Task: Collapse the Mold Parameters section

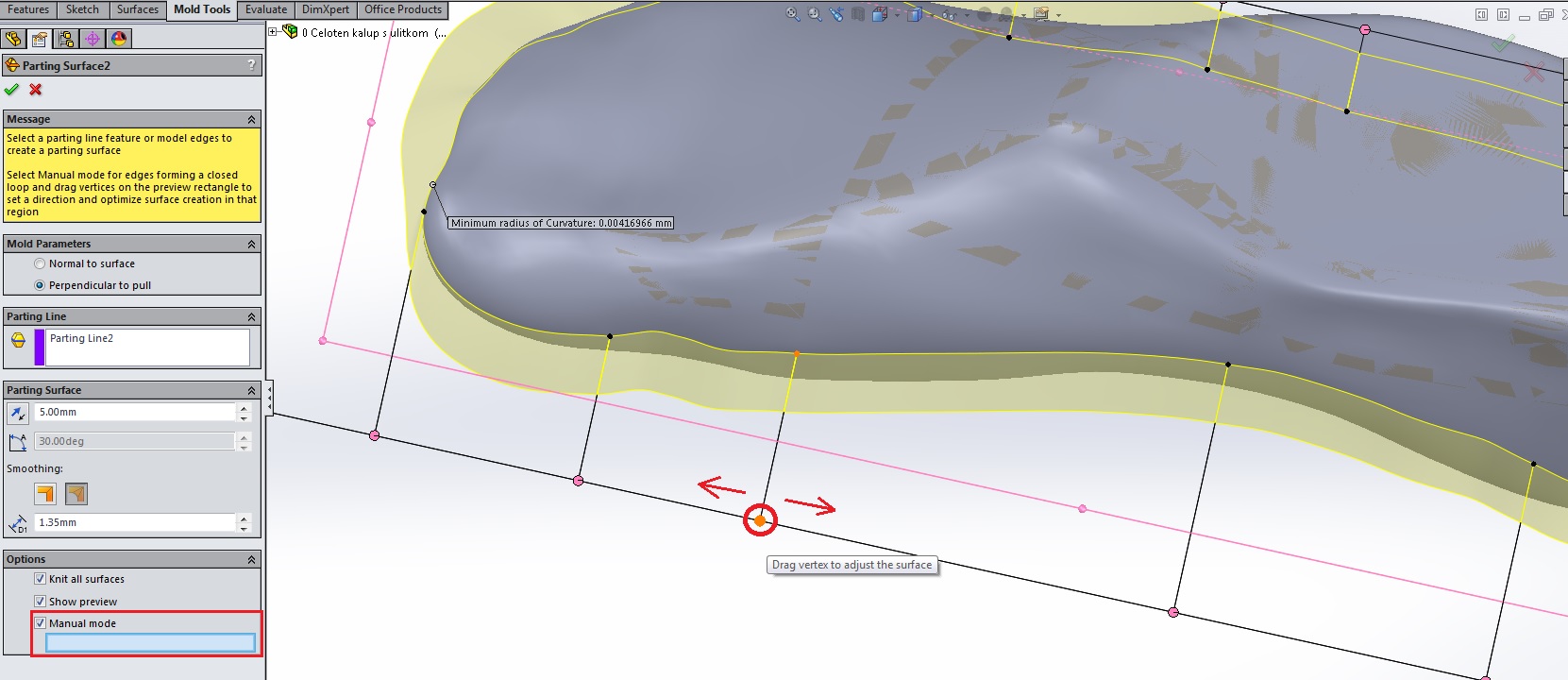Action: pos(251,245)
